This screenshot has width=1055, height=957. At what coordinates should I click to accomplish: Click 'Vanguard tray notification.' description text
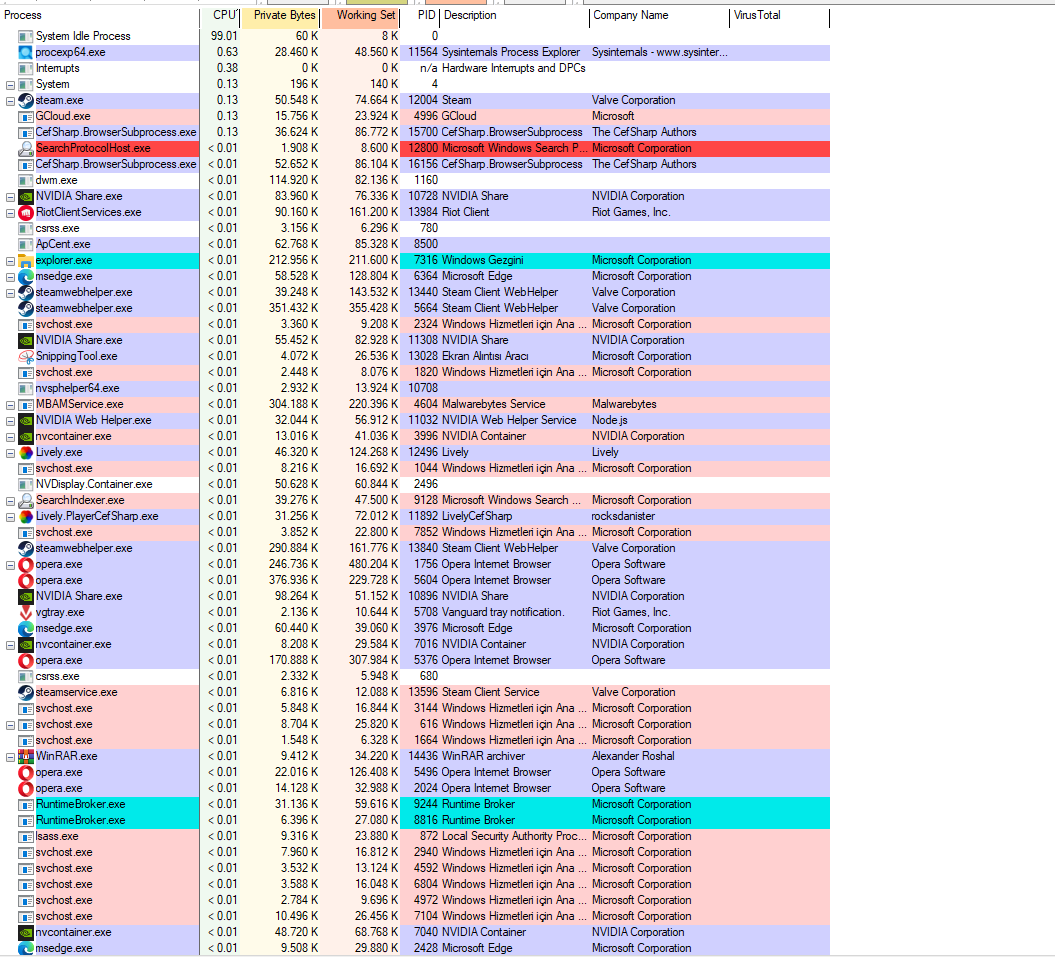click(x=503, y=612)
